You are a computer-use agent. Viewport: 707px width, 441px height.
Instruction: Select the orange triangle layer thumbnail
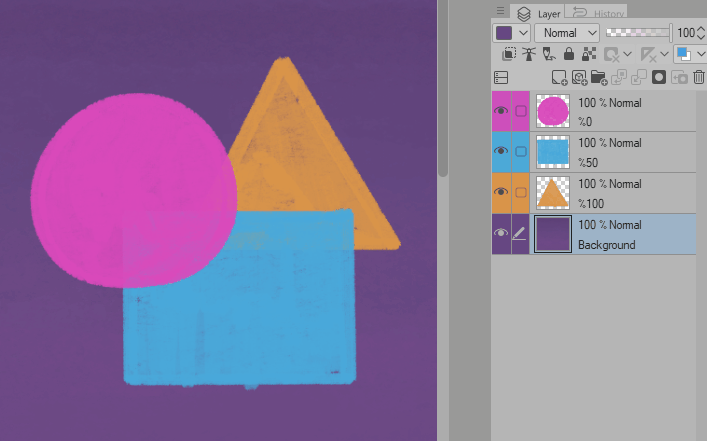(x=553, y=193)
